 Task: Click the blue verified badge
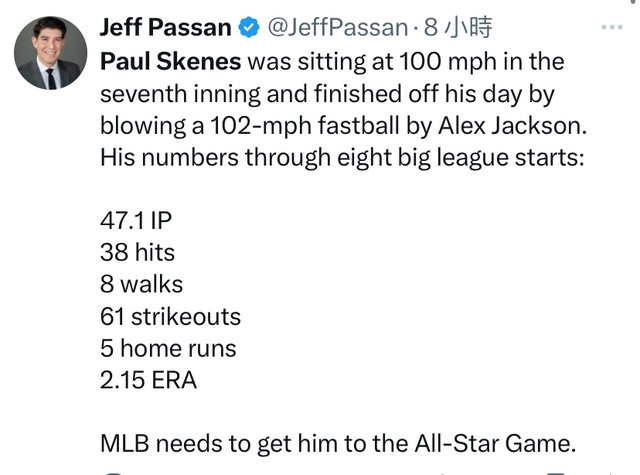pos(249,28)
